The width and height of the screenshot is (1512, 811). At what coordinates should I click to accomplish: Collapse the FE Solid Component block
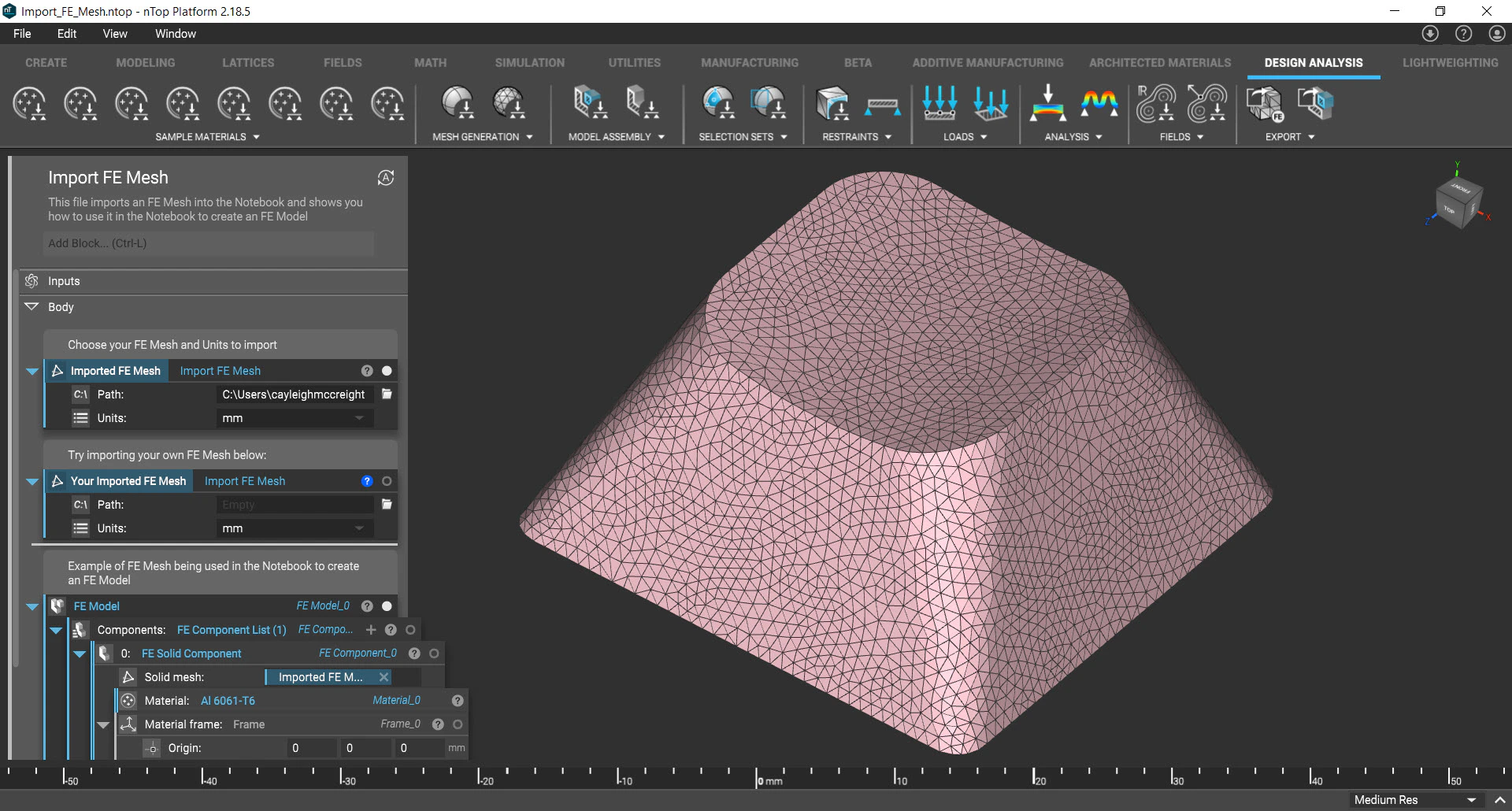point(79,654)
